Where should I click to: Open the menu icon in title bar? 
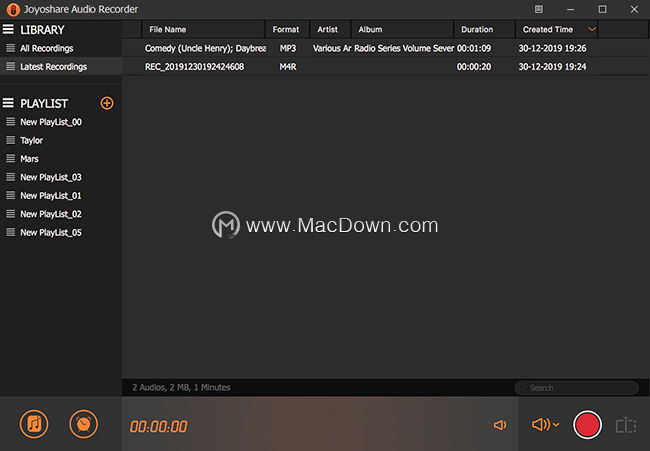pos(538,9)
